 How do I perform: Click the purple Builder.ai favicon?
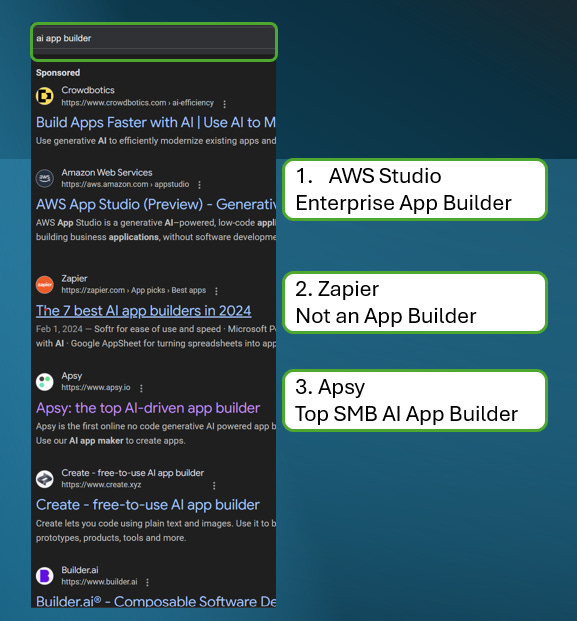tap(45, 576)
